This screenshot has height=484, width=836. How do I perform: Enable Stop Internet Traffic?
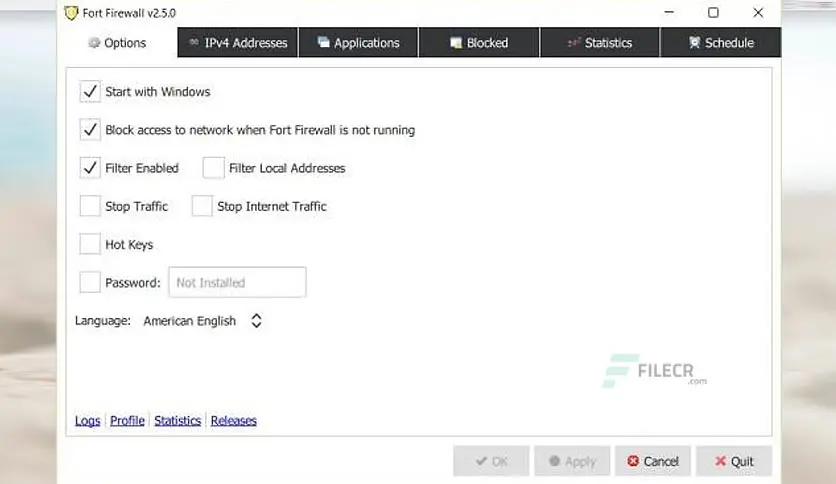(202, 206)
